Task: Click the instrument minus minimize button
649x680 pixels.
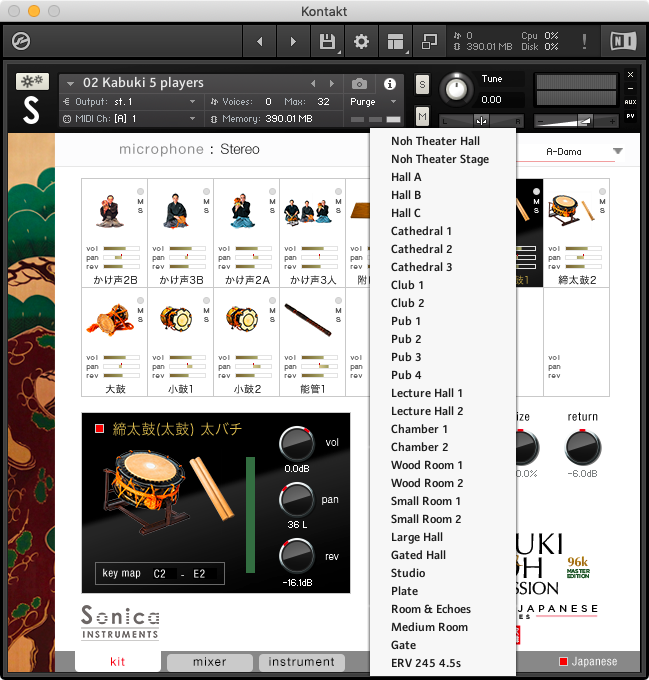Action: point(630,88)
